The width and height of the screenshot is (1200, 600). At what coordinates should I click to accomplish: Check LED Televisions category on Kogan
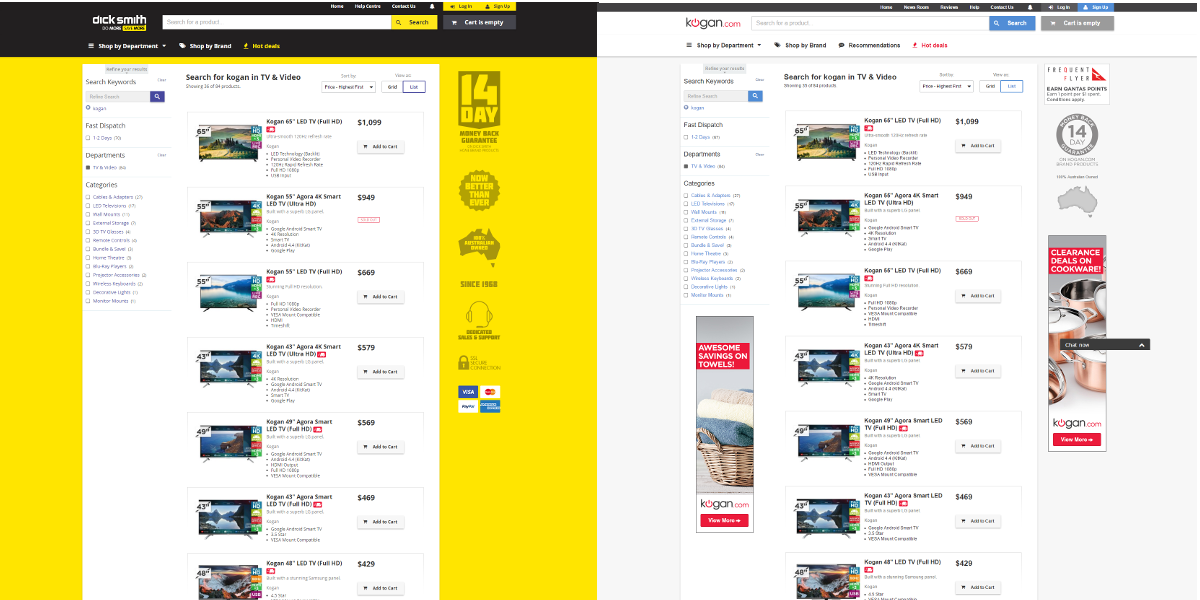pos(686,204)
